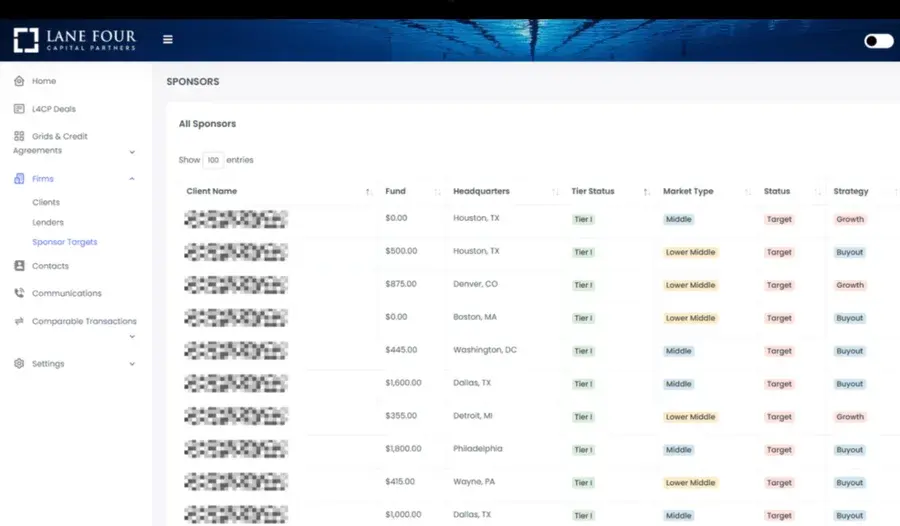The height and width of the screenshot is (526, 900).
Task: Click the $500.00 fund value
Action: 401,251
